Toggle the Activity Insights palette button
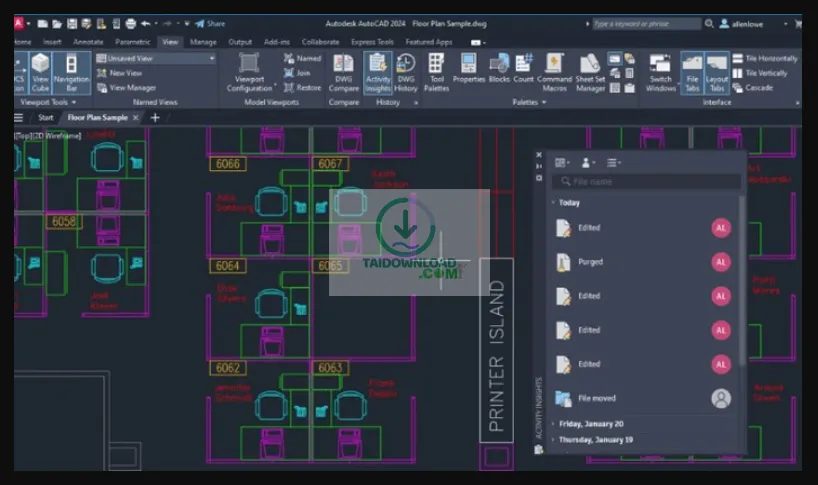Screen dimensions: 818x485 coord(378,72)
